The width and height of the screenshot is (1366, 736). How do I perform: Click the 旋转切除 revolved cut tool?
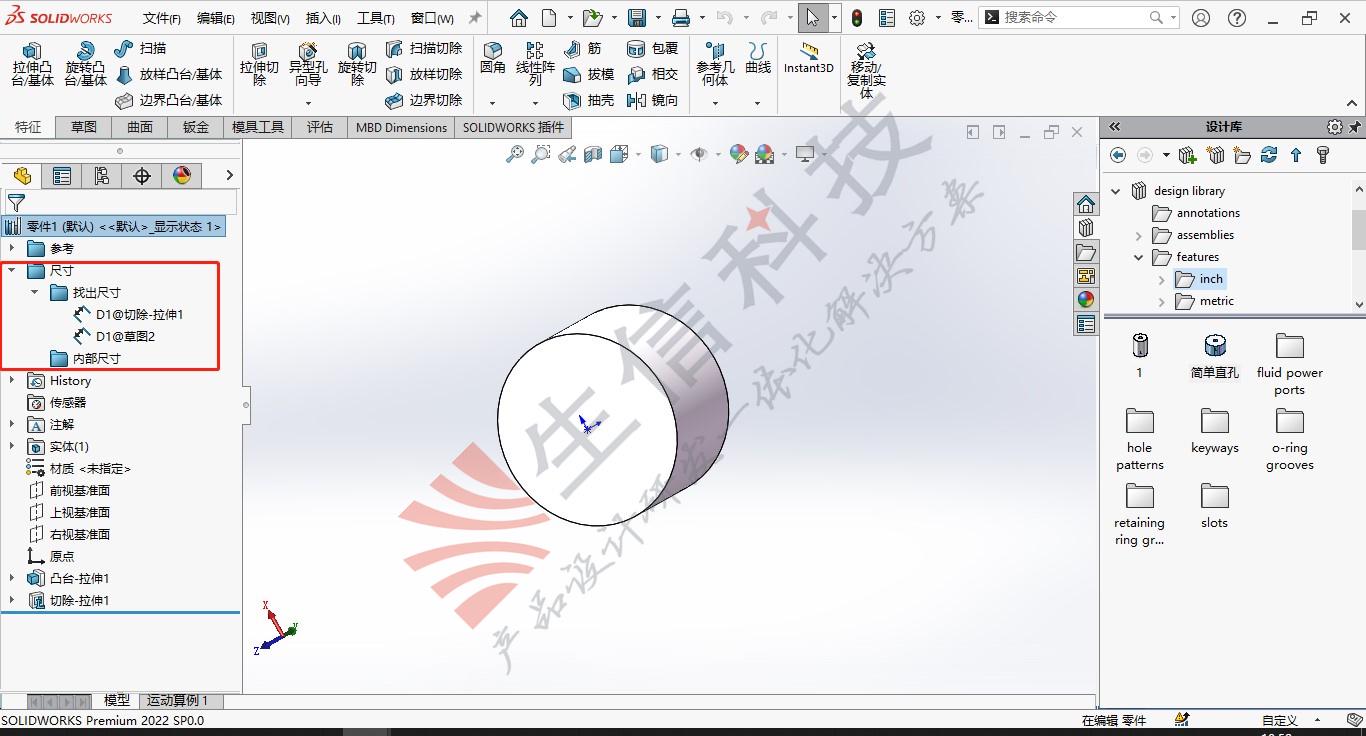pos(357,64)
